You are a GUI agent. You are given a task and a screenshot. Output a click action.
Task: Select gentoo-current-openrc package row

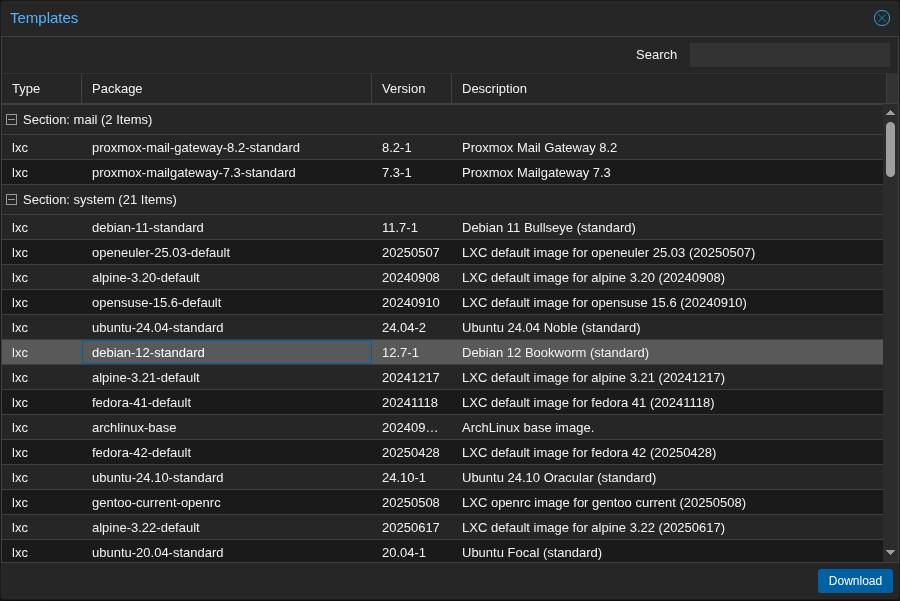coord(443,502)
